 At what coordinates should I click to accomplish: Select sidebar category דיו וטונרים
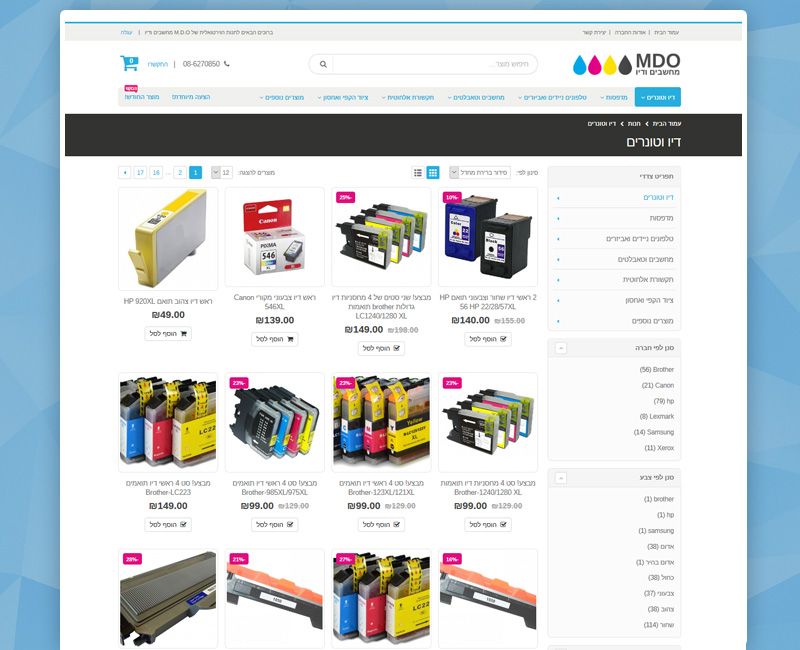coord(658,197)
